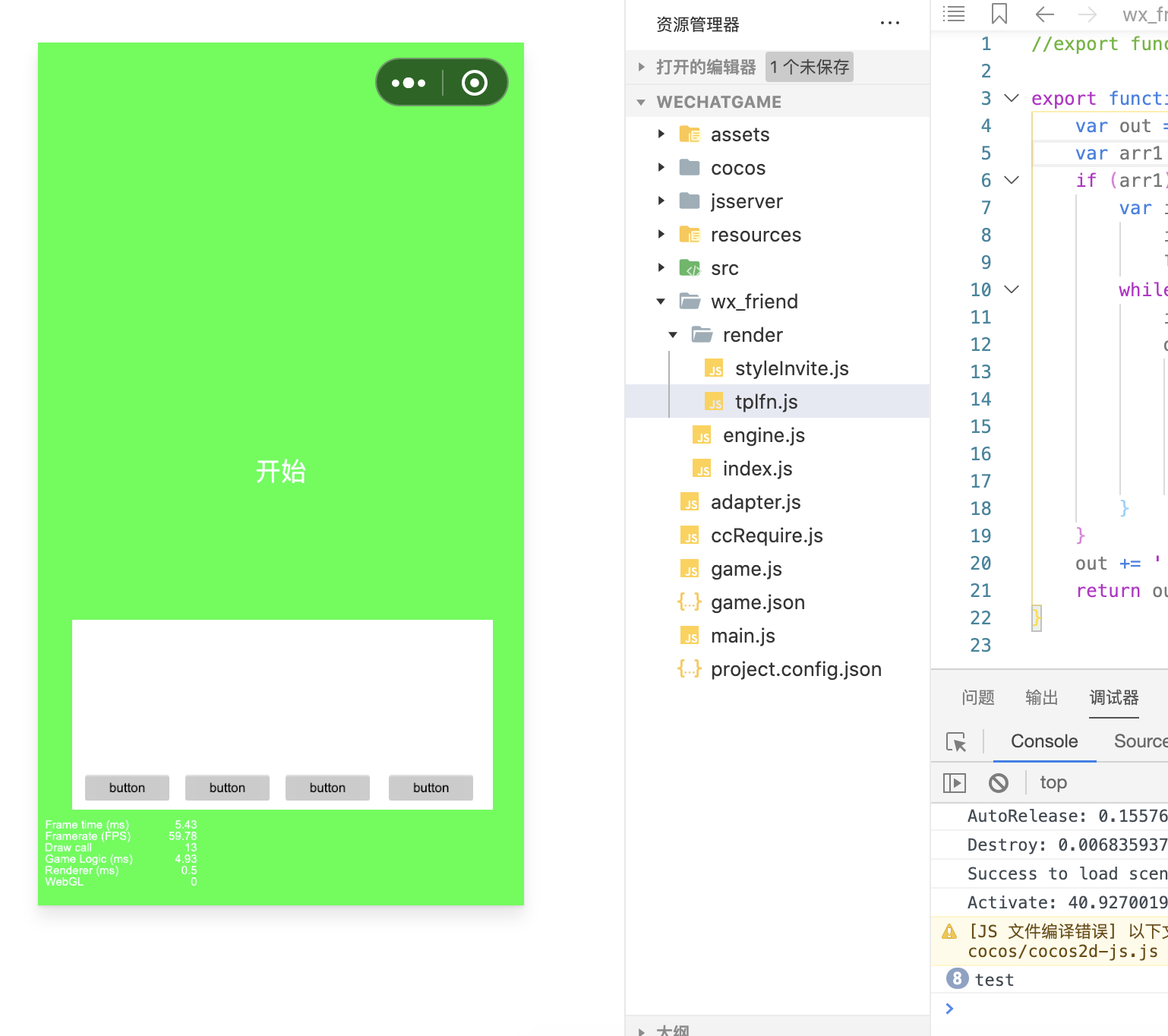Click the assets folder icon
This screenshot has height=1036, width=1168.
click(x=690, y=134)
